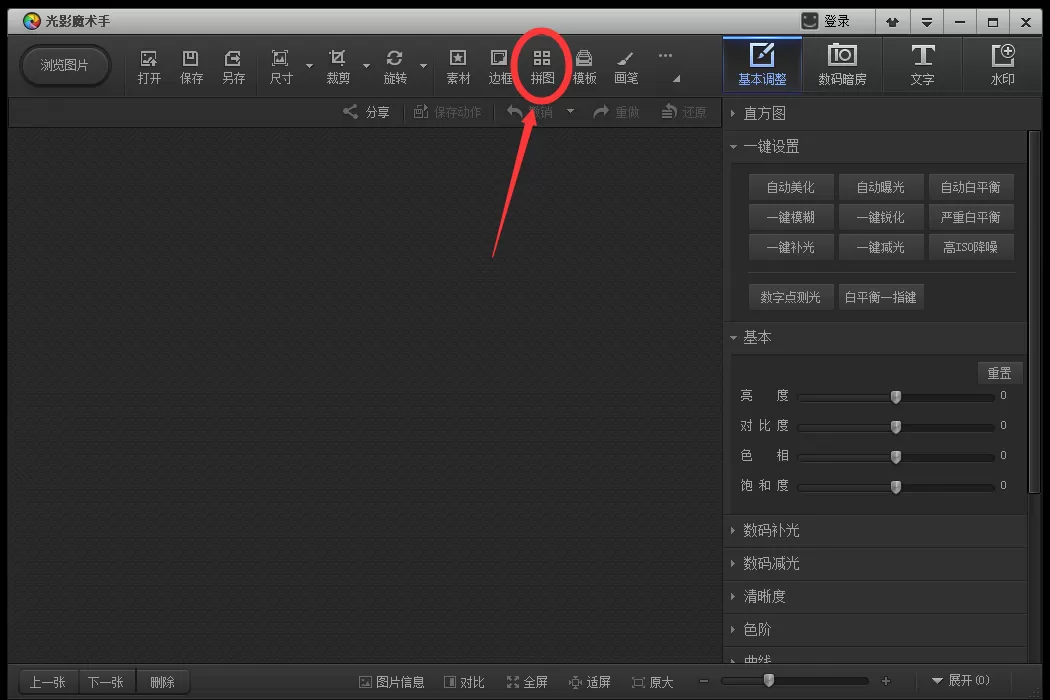Click 白平衡一指键 button
Viewport: 1050px width, 700px height.
(x=881, y=297)
